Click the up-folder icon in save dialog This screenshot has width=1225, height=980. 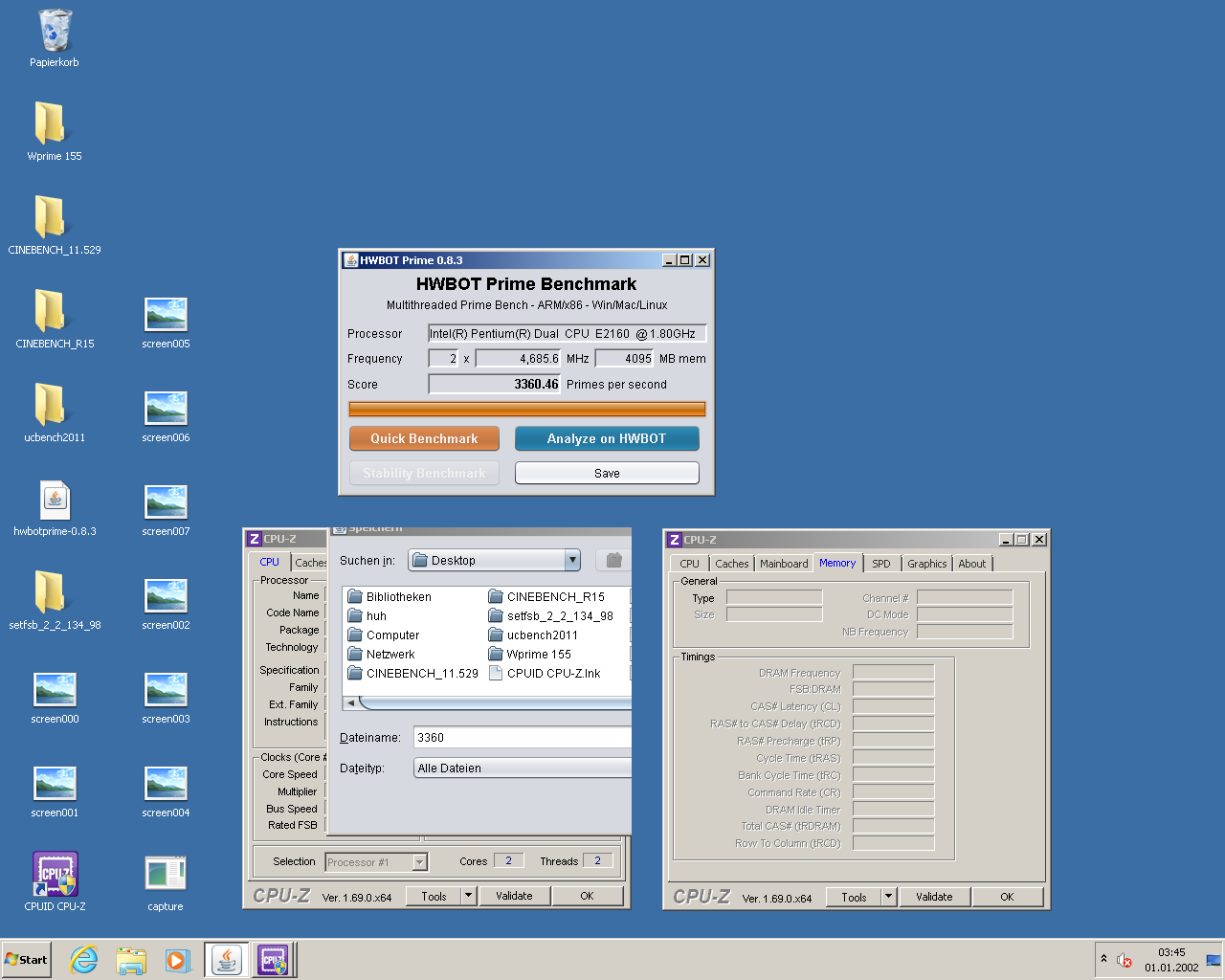point(613,560)
